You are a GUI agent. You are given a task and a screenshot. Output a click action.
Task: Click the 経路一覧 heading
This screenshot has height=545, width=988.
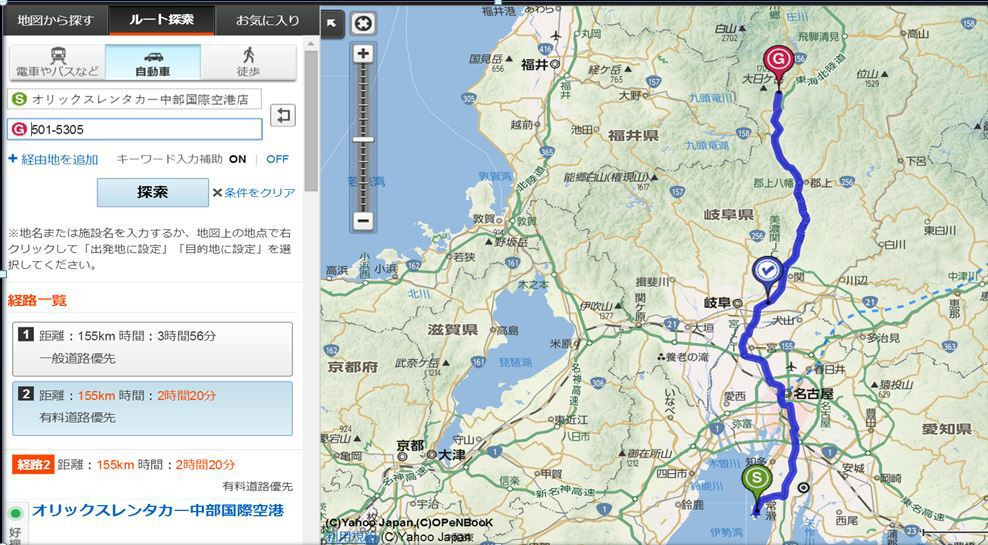[x=37, y=301]
